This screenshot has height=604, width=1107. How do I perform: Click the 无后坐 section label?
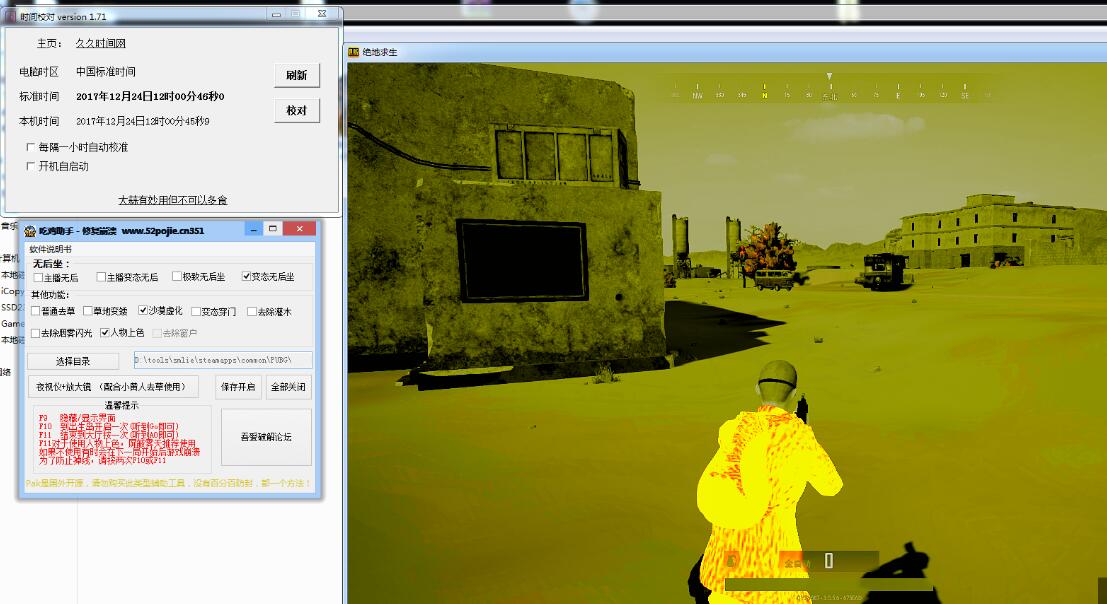52,264
